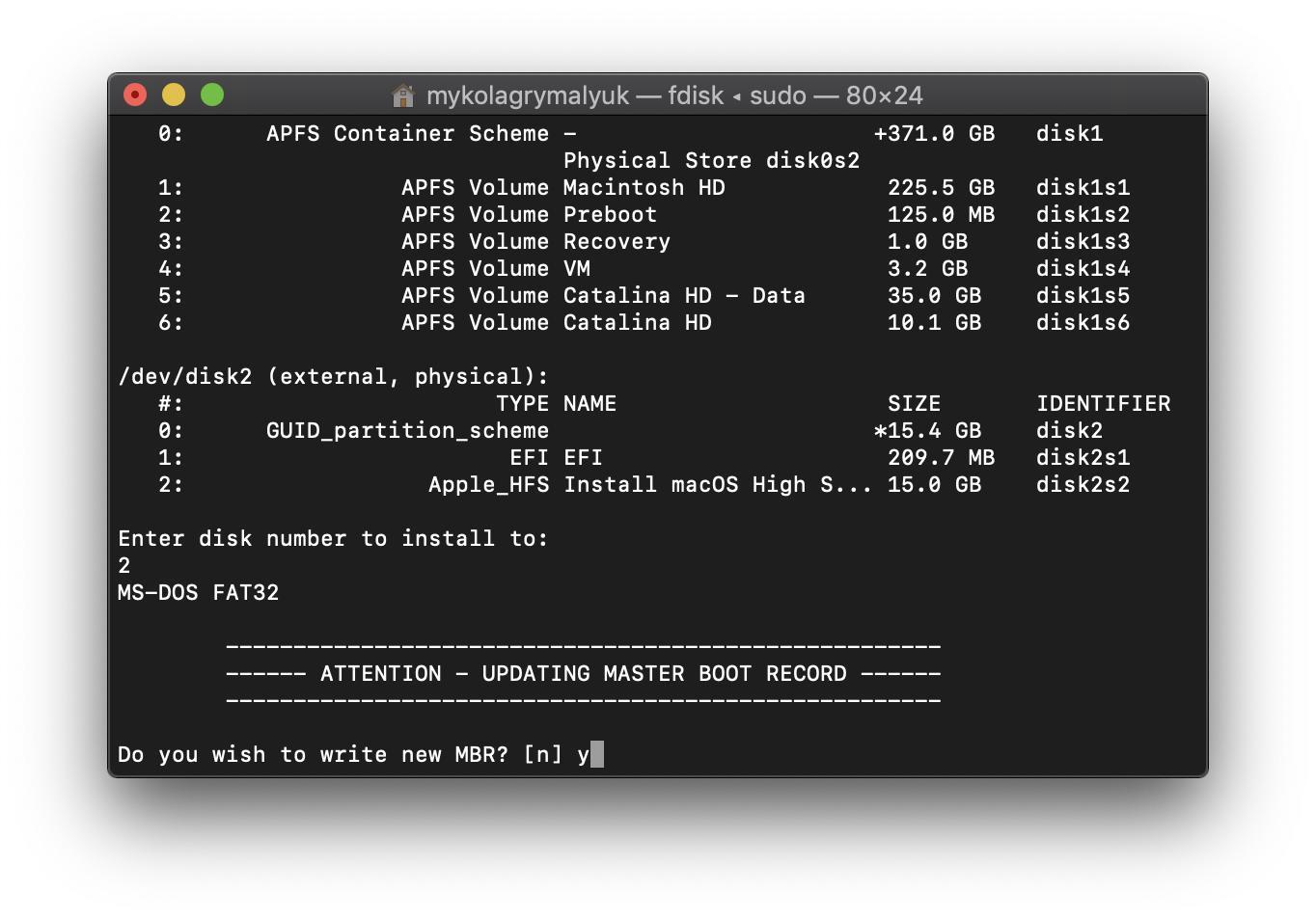Select the identifier text disk1s6
1316x920 pixels.
point(1083,322)
